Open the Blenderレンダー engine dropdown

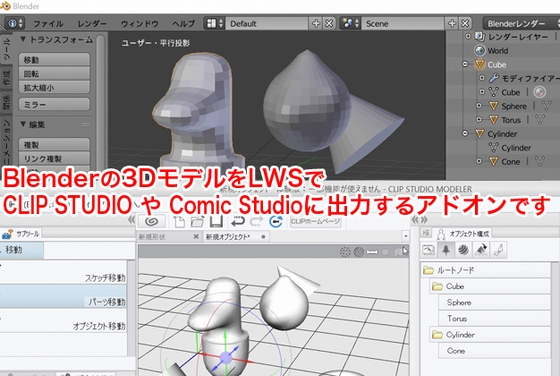(521, 24)
